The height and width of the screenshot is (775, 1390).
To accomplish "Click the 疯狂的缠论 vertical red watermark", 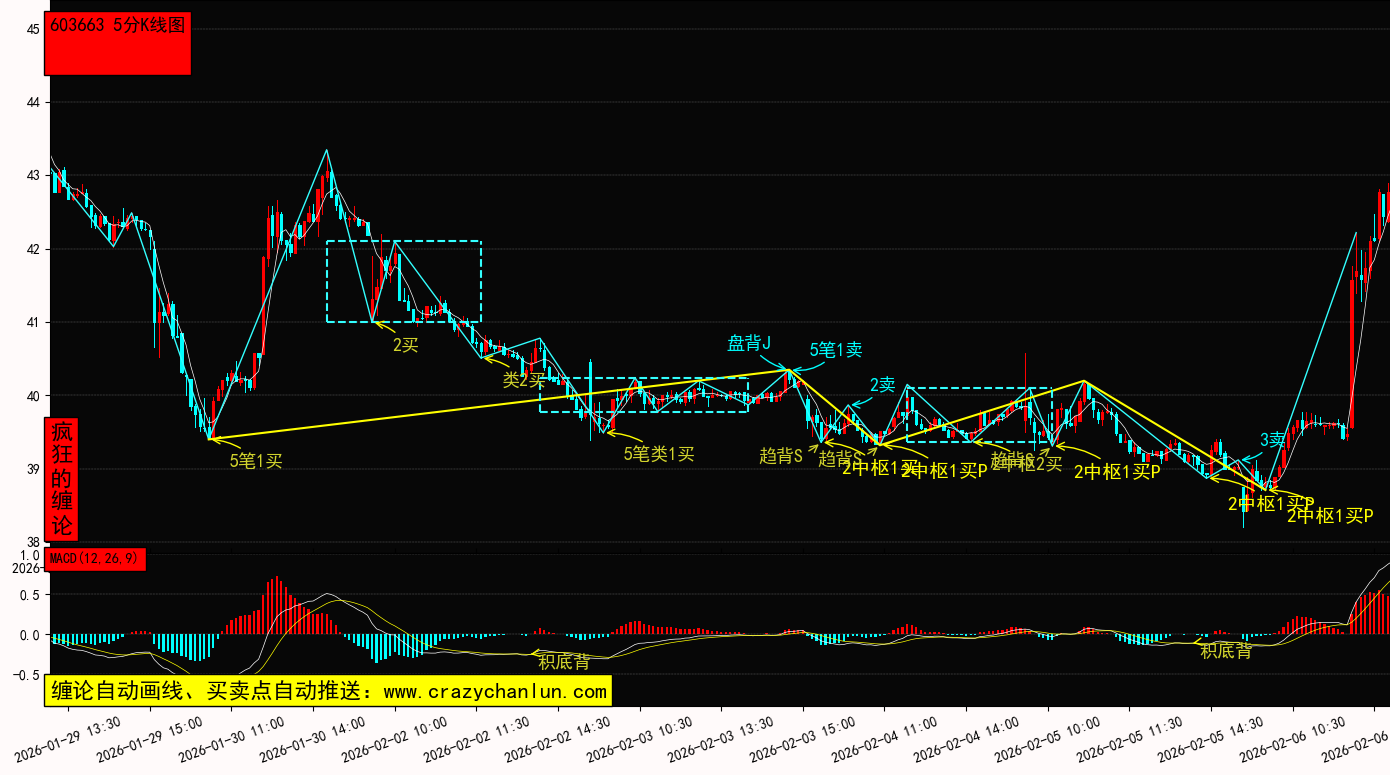I will tap(62, 479).
